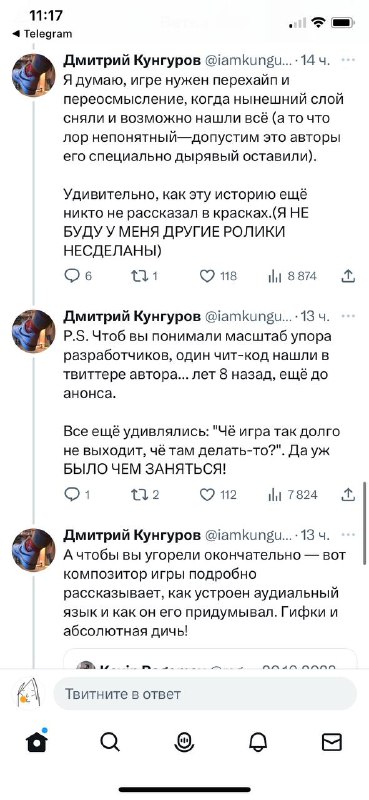Open Search with magnifier icon

[110, 742]
